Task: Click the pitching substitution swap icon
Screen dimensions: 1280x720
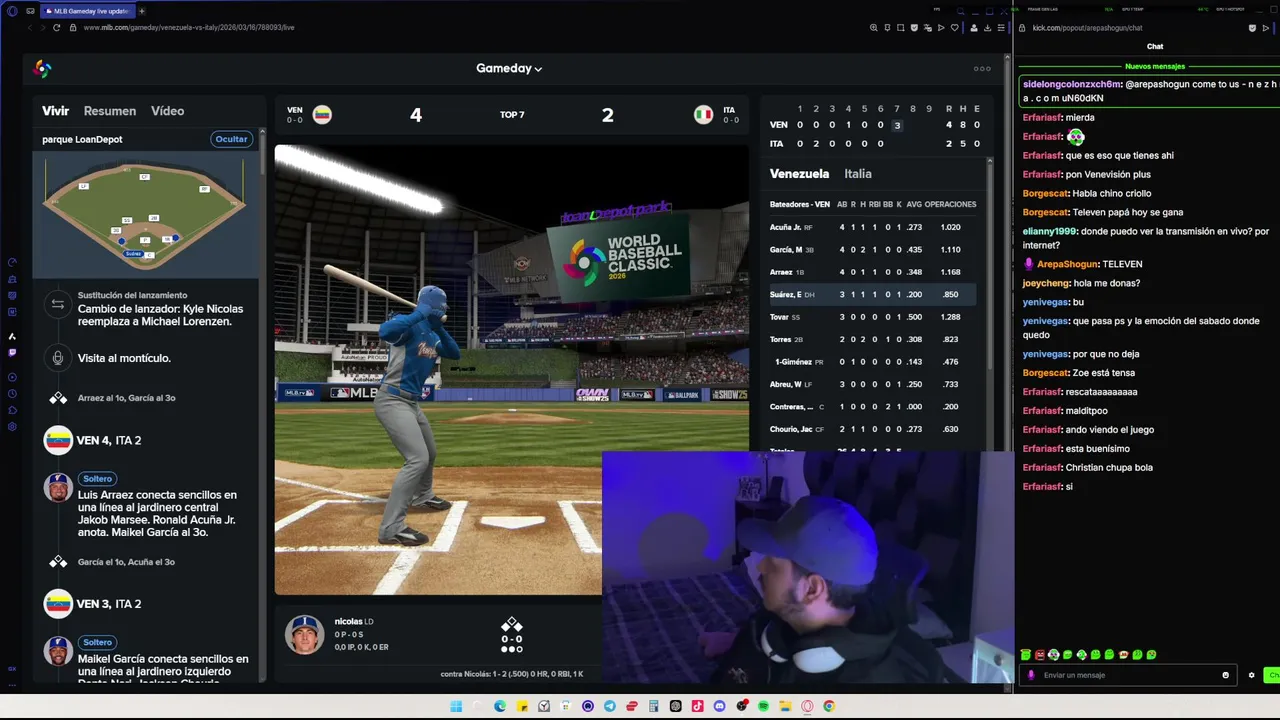Action: pyautogui.click(x=58, y=304)
